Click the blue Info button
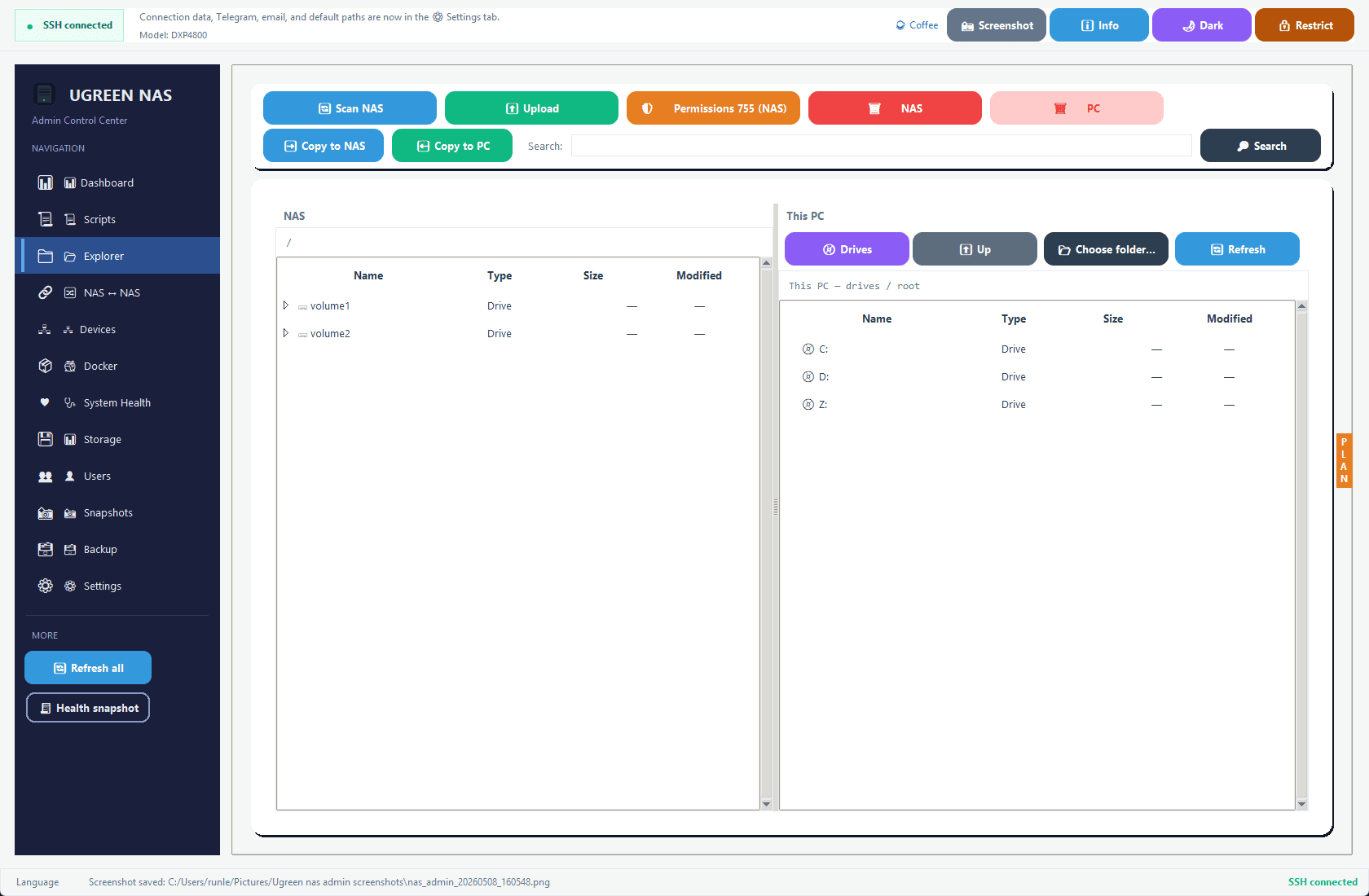 pyautogui.click(x=1099, y=25)
